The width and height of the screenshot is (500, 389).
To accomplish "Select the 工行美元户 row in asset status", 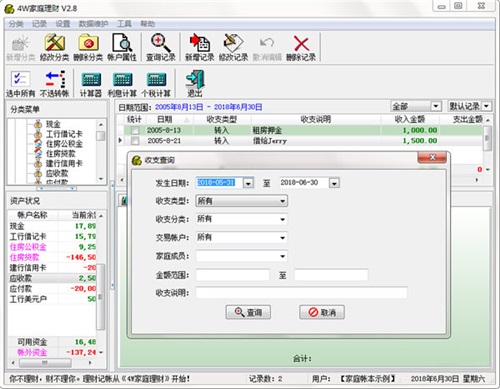I will click(x=52, y=299).
